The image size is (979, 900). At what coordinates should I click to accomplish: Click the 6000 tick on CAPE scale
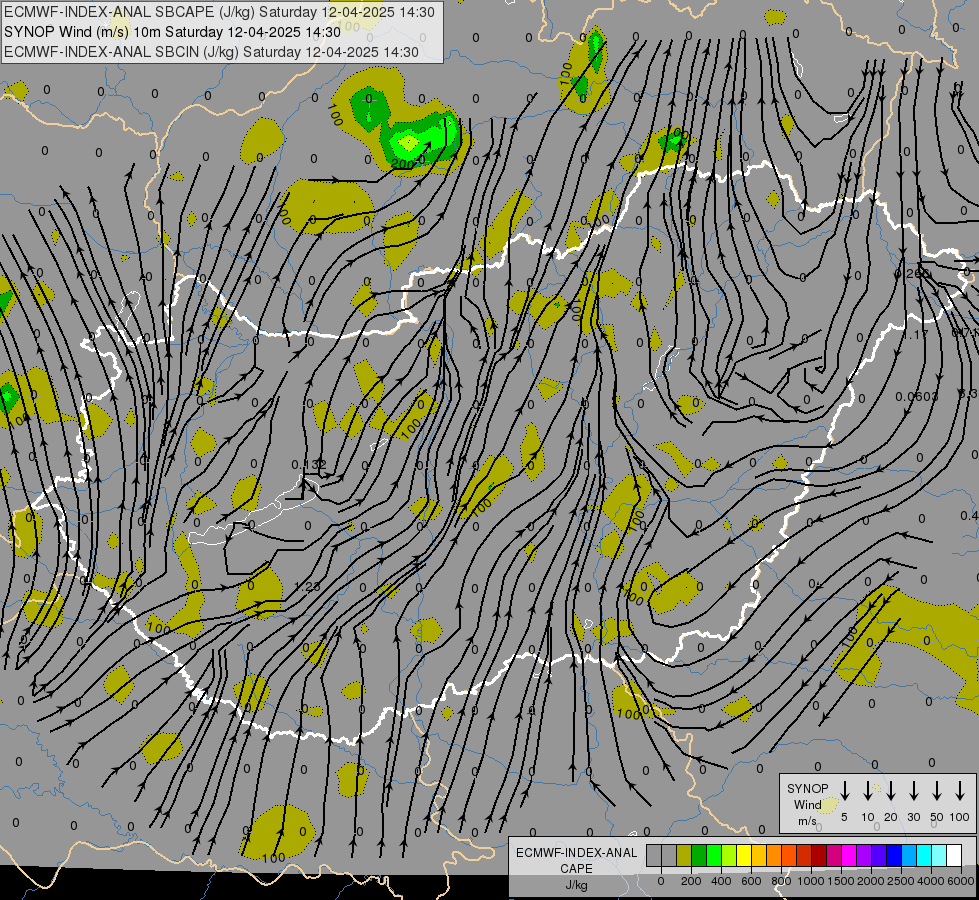pos(961,881)
